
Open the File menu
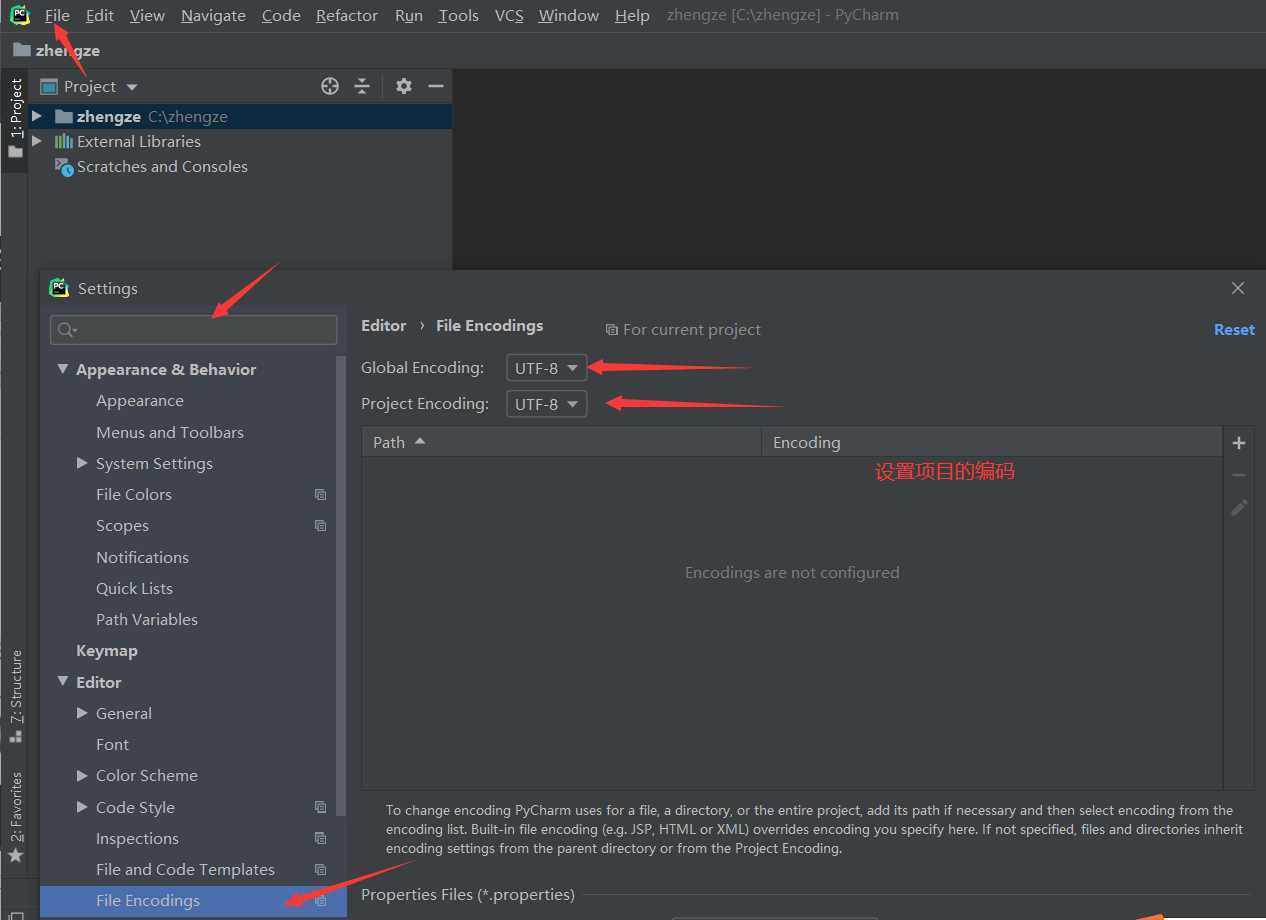coord(57,15)
